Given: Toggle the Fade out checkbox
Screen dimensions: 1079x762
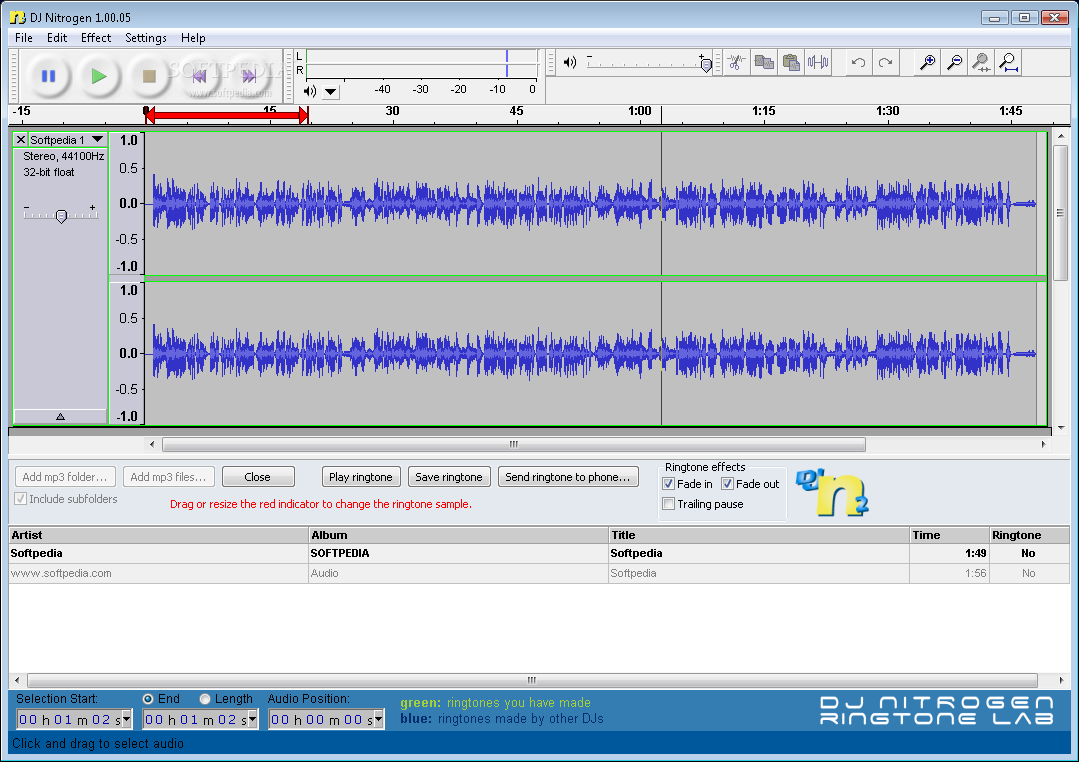Looking at the screenshot, I should point(727,484).
